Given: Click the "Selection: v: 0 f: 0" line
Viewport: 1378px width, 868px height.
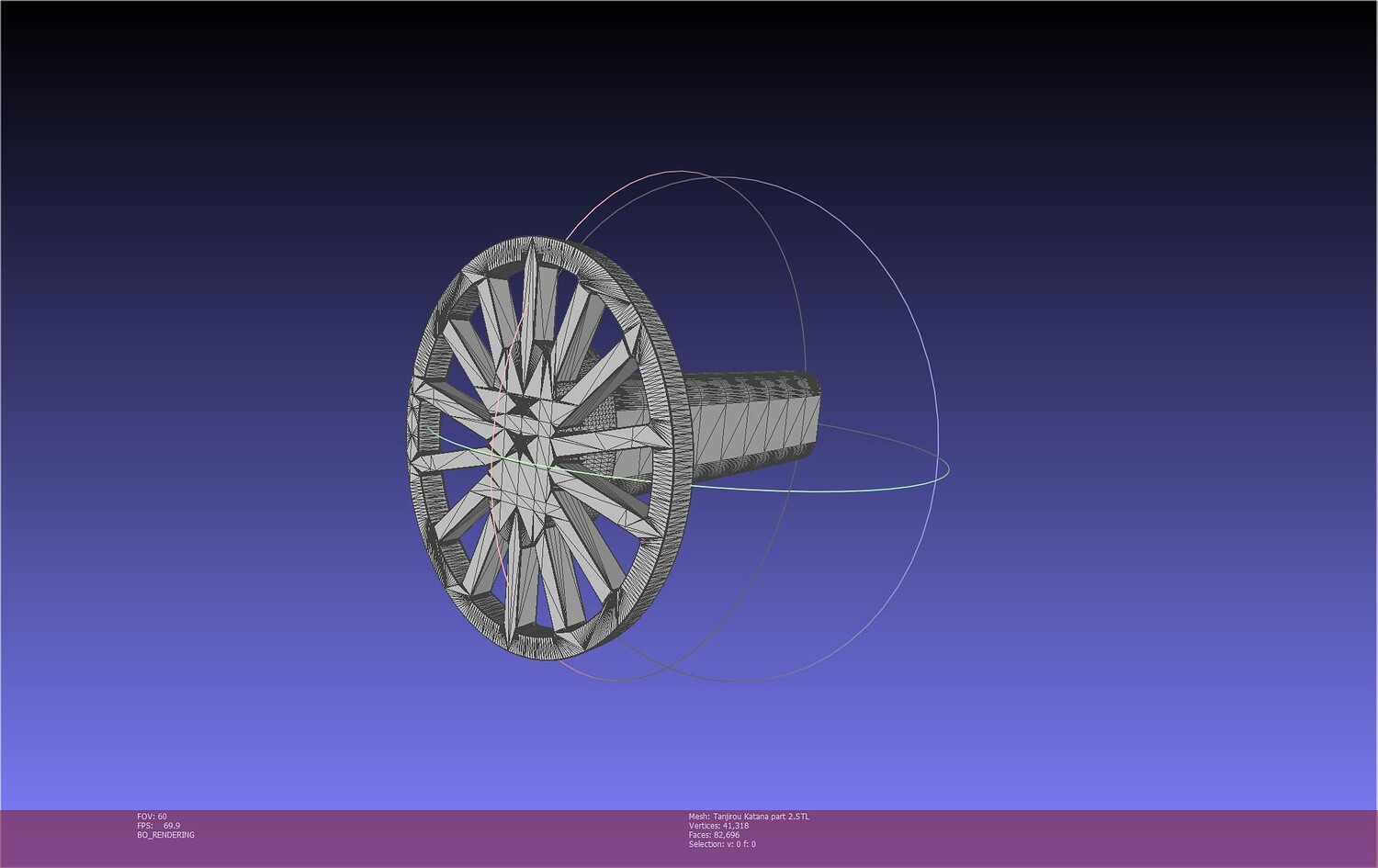Looking at the screenshot, I should (722, 844).
